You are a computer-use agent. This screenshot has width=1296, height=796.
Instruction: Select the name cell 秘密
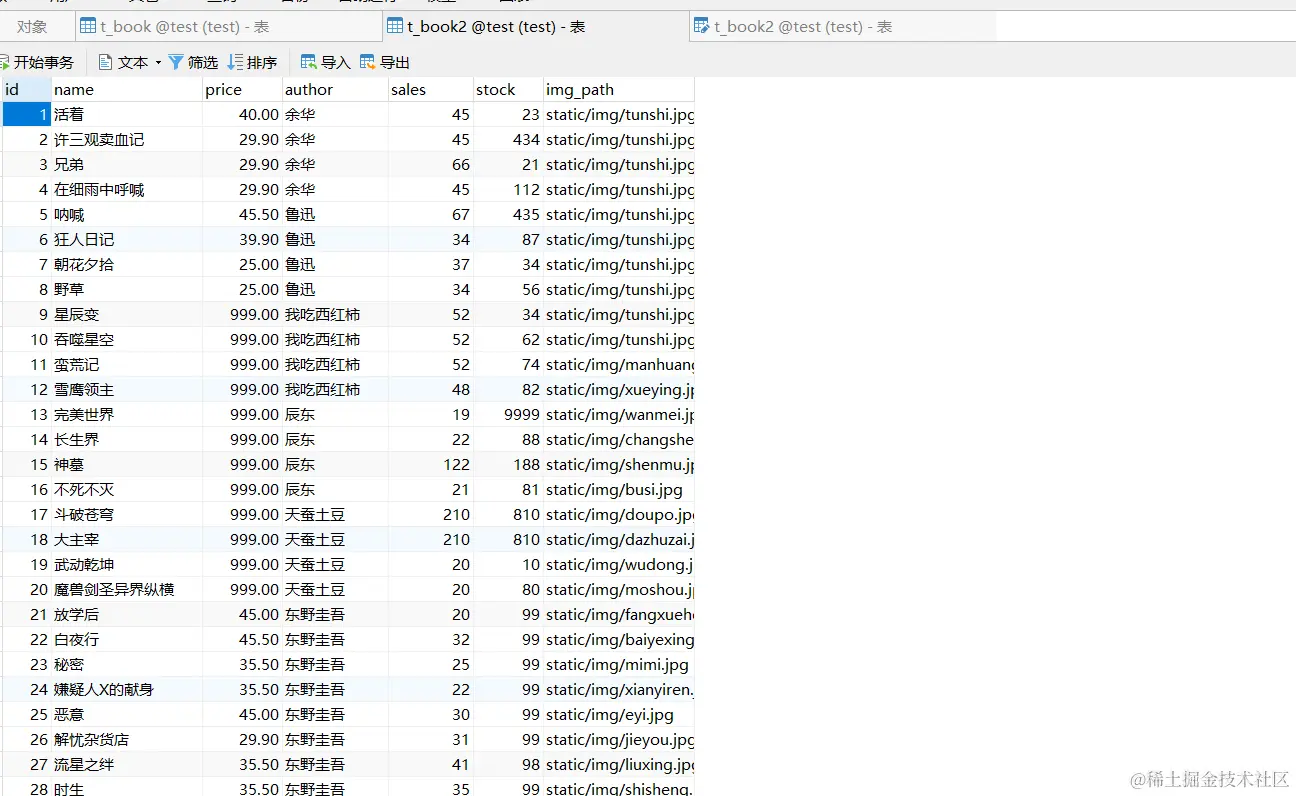126,664
